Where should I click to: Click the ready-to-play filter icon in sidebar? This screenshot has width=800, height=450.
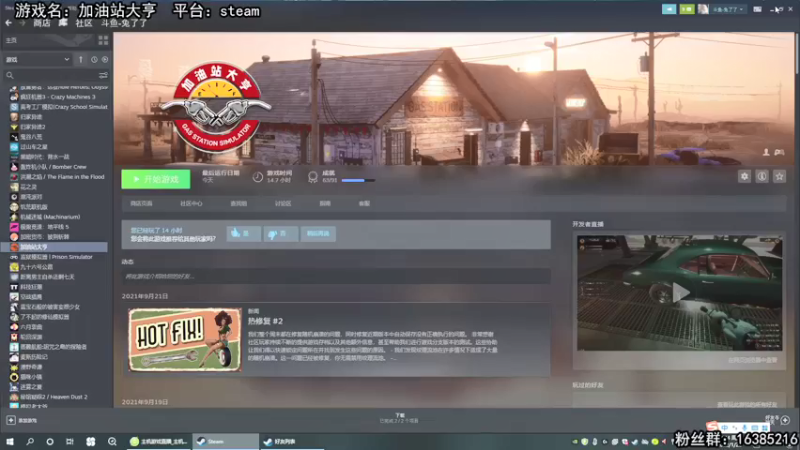click(x=105, y=60)
